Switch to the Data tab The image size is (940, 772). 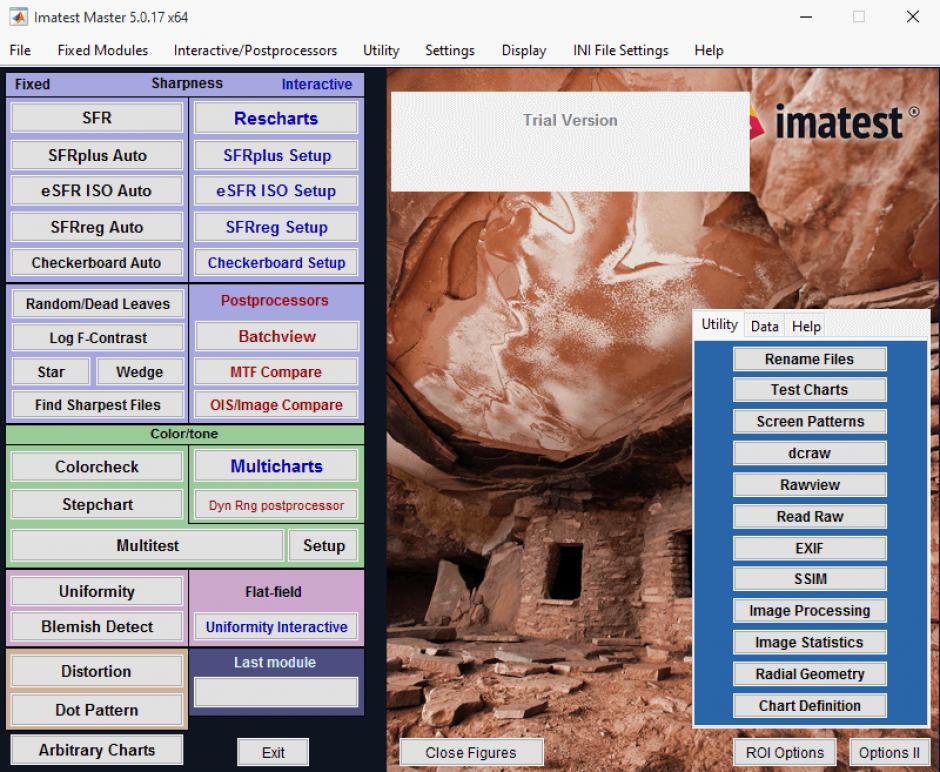(764, 326)
